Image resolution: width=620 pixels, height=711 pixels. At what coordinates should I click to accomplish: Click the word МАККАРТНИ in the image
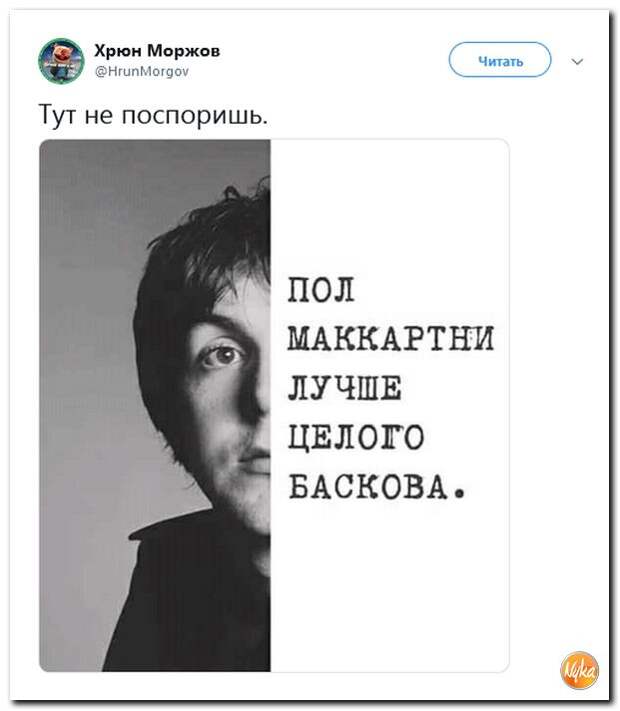(x=391, y=338)
